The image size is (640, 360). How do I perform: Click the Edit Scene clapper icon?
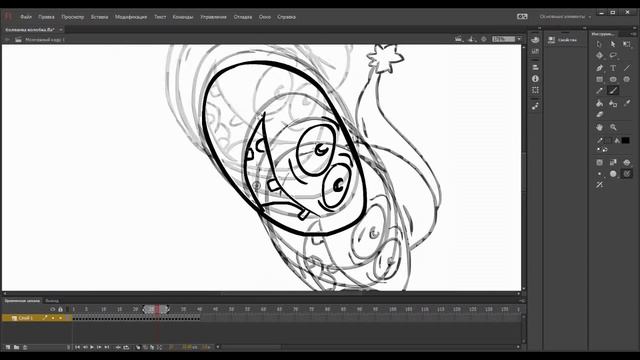tap(459, 39)
